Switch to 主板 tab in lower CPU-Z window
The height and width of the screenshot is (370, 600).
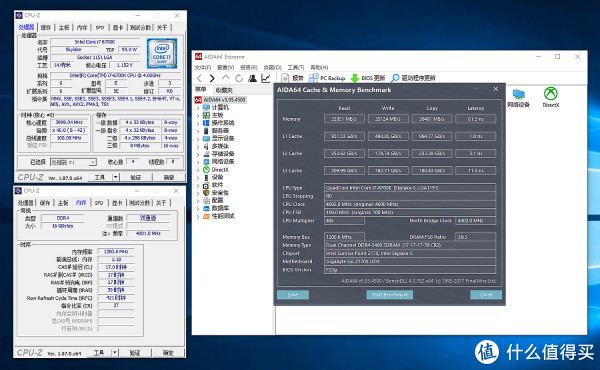click(63, 203)
